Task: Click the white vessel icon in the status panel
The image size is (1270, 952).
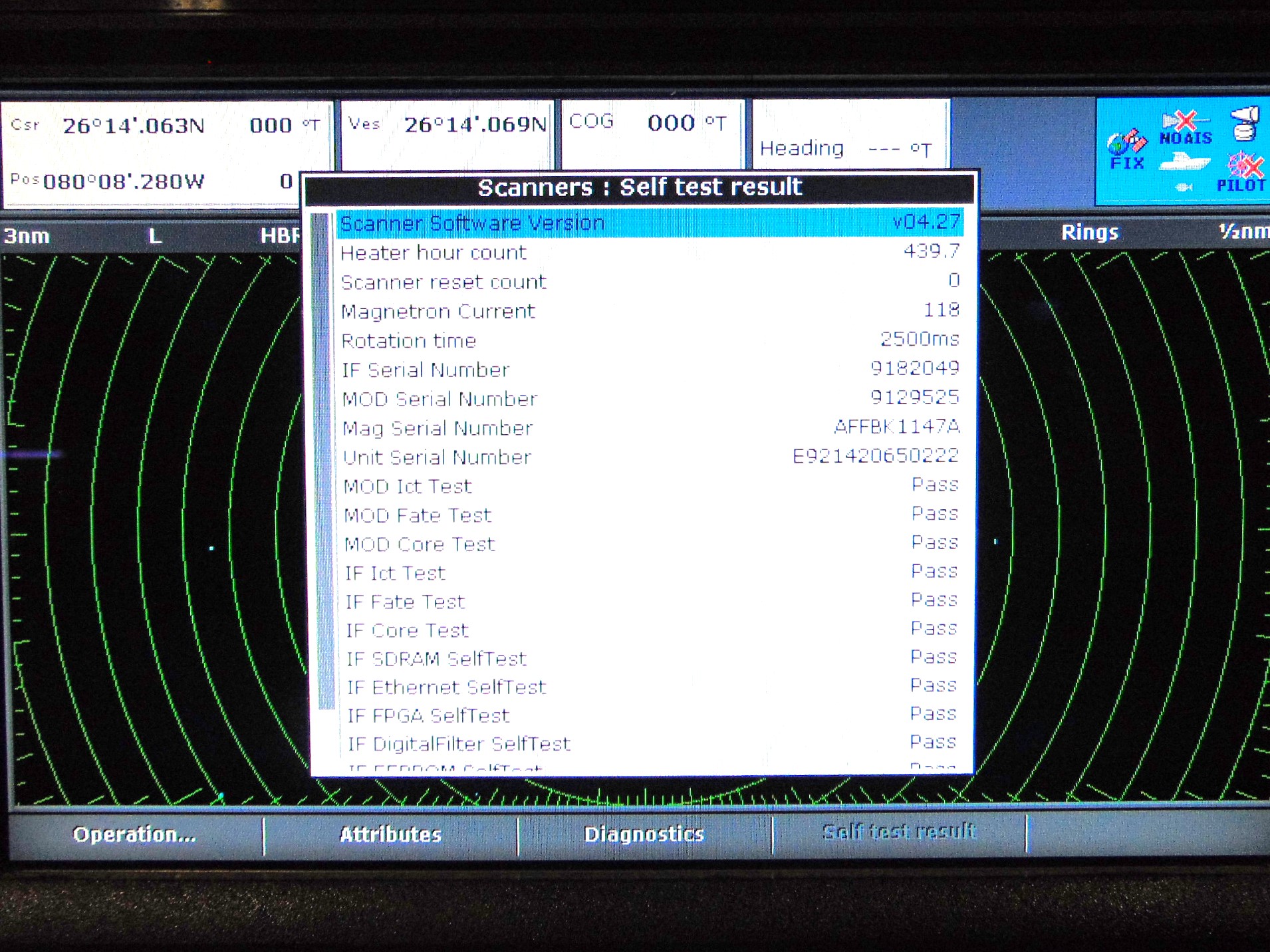Action: pyautogui.click(x=1185, y=163)
